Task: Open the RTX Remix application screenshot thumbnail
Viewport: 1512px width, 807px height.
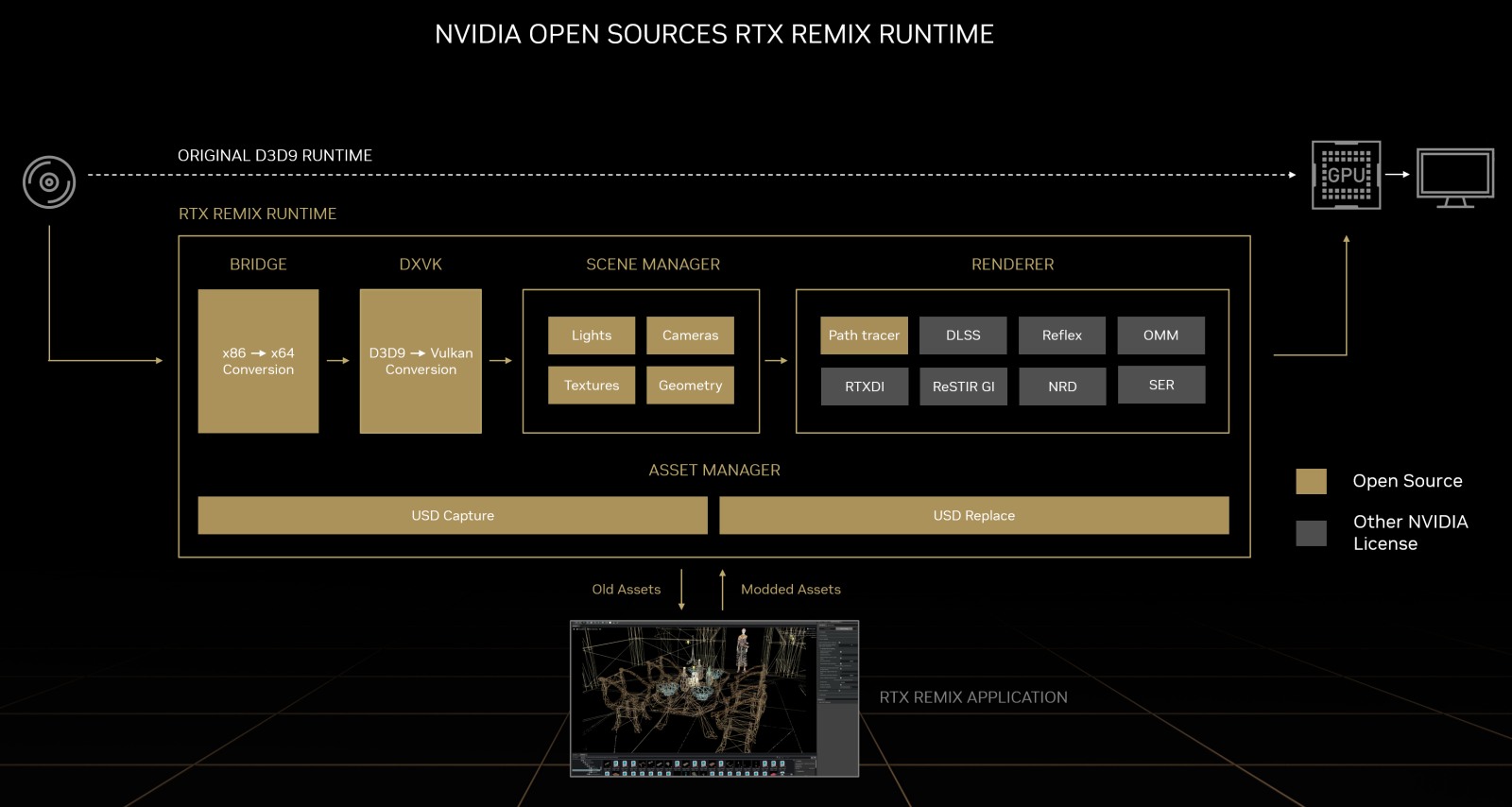Action: [714, 698]
